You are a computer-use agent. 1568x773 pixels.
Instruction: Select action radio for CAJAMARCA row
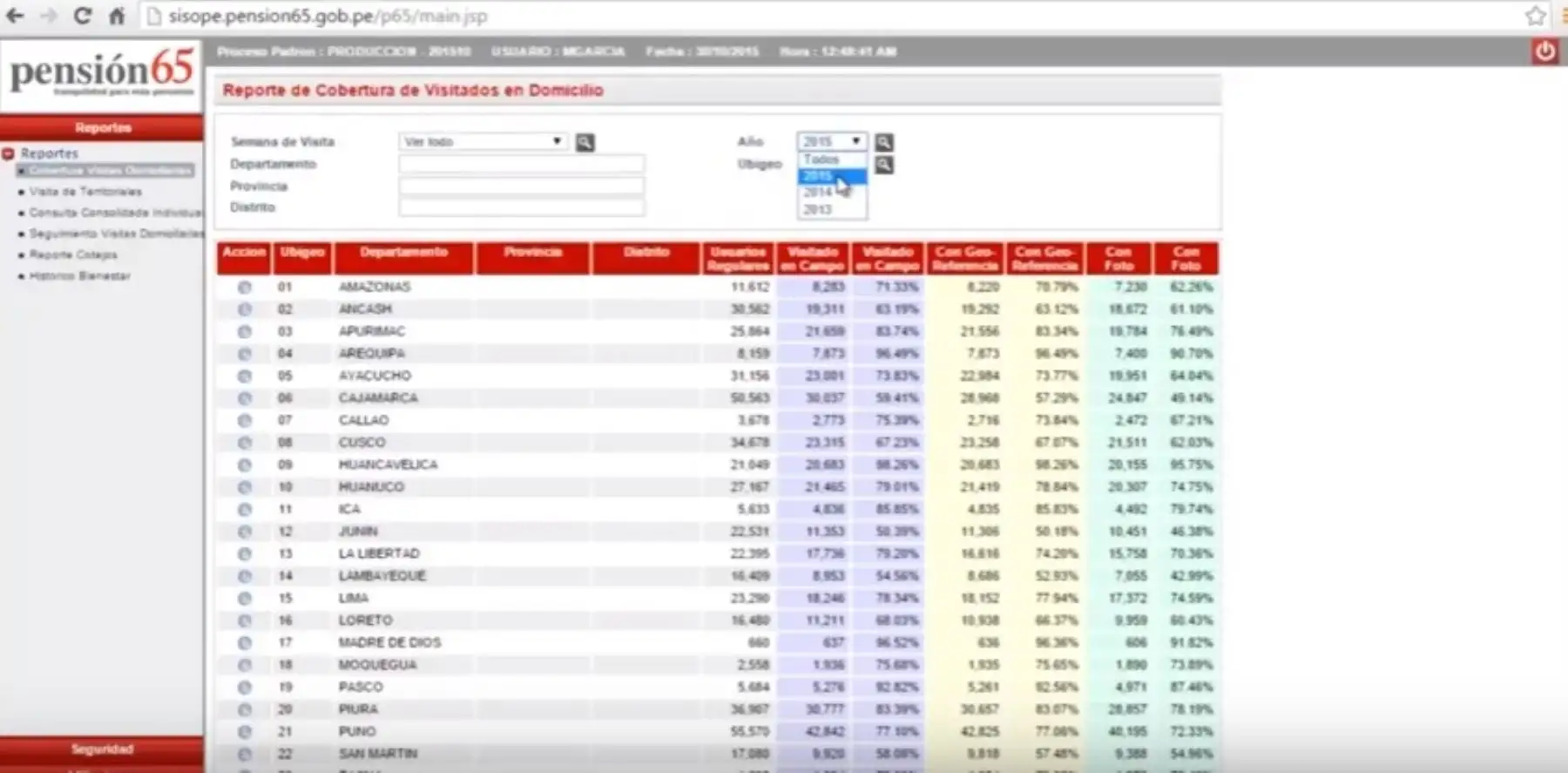point(244,398)
